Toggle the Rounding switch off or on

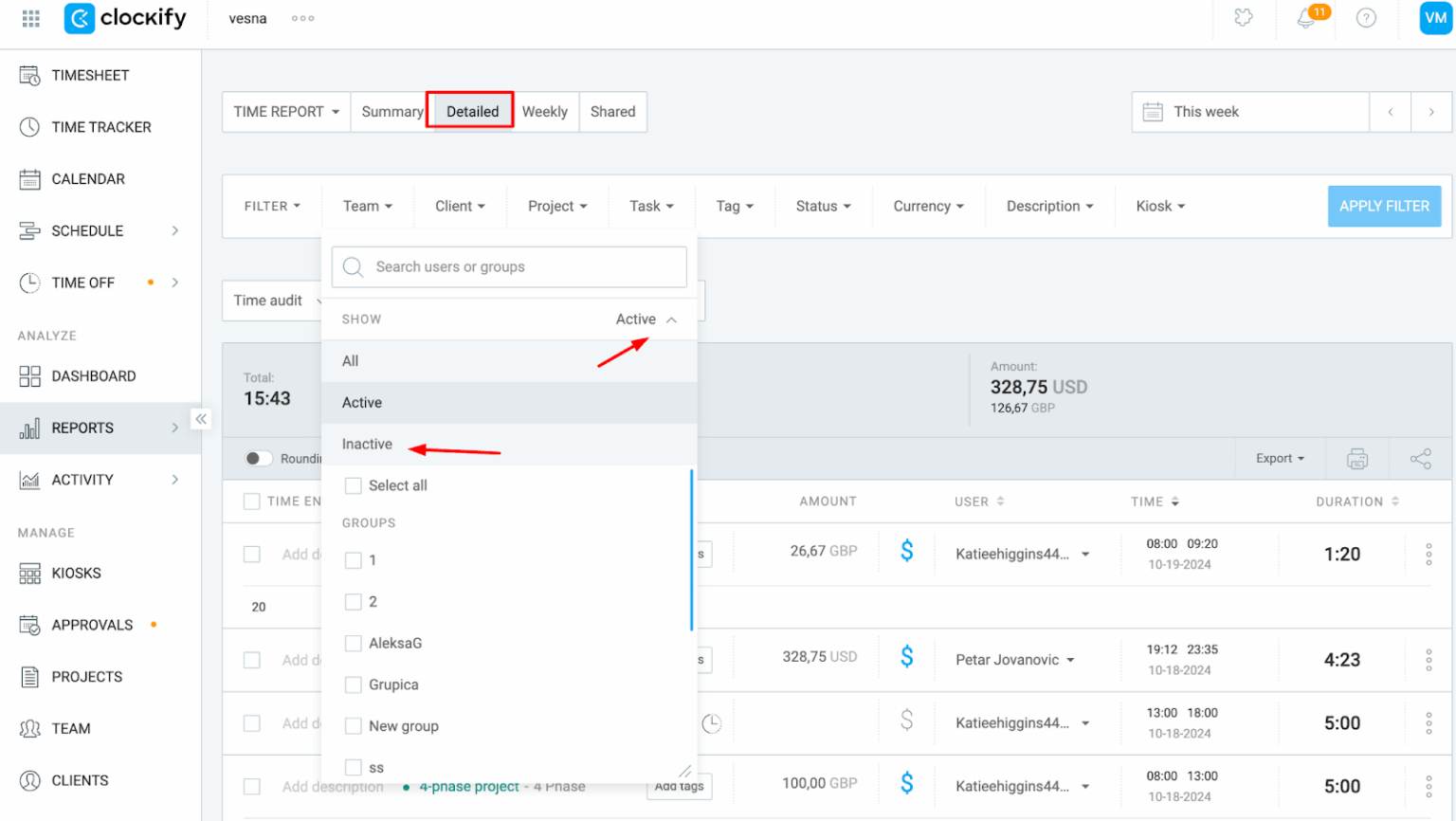(257, 458)
